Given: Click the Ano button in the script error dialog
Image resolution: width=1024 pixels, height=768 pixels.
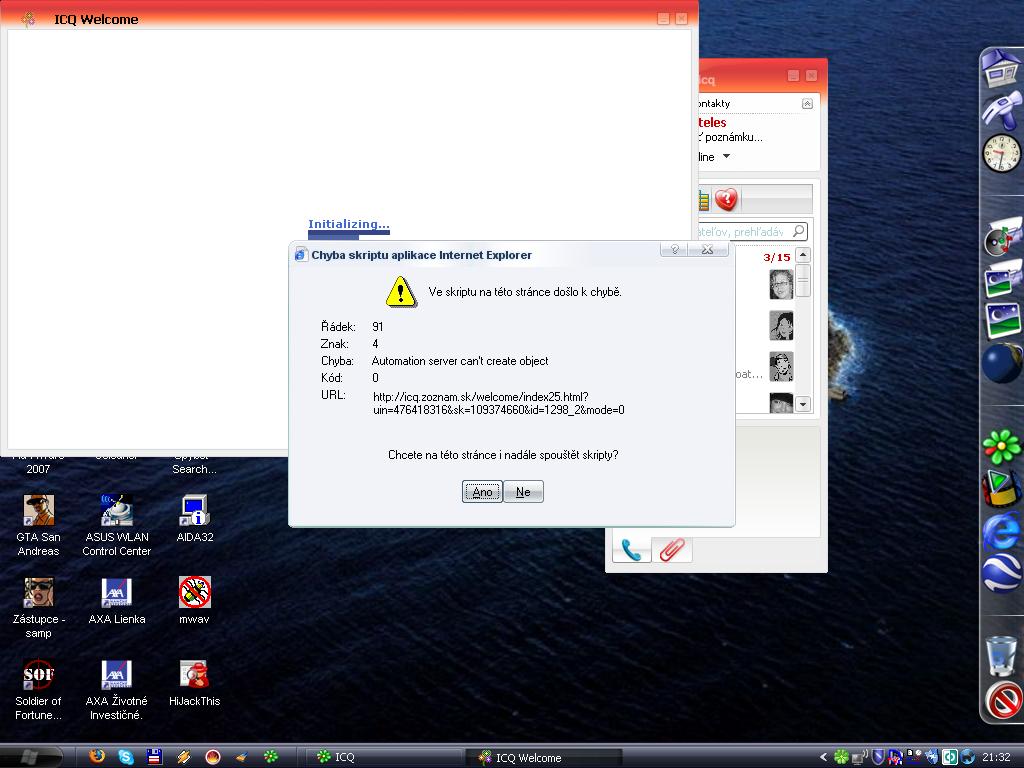Looking at the screenshot, I should point(482,492).
